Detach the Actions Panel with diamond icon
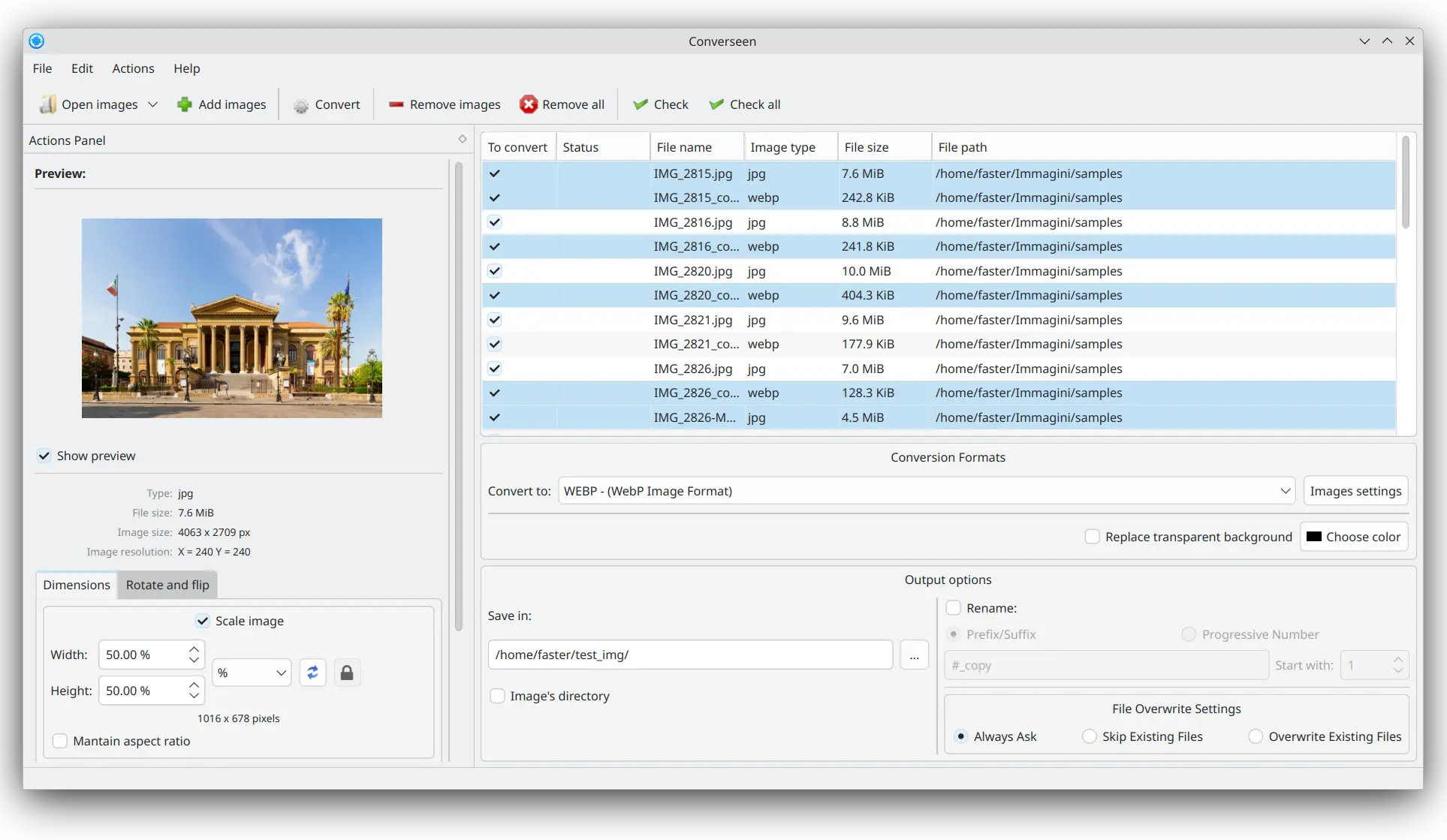This screenshot has height=840, width=1447. (463, 139)
